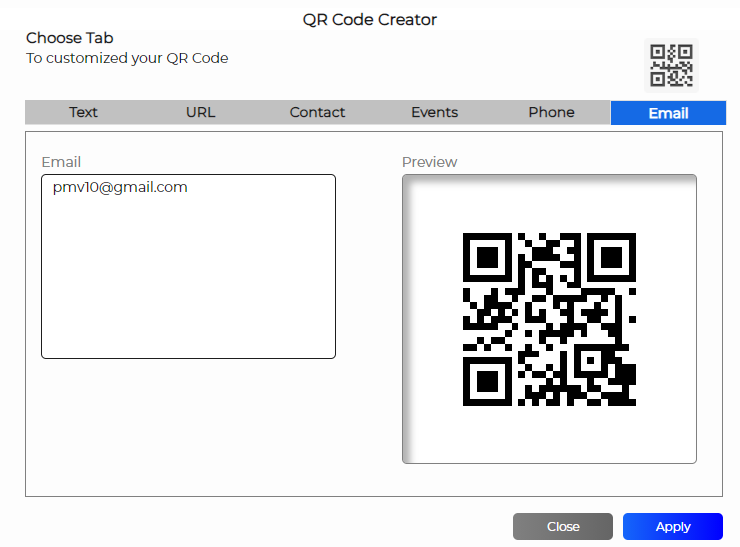
Task: Click the Close button
Action: [x=563, y=526]
